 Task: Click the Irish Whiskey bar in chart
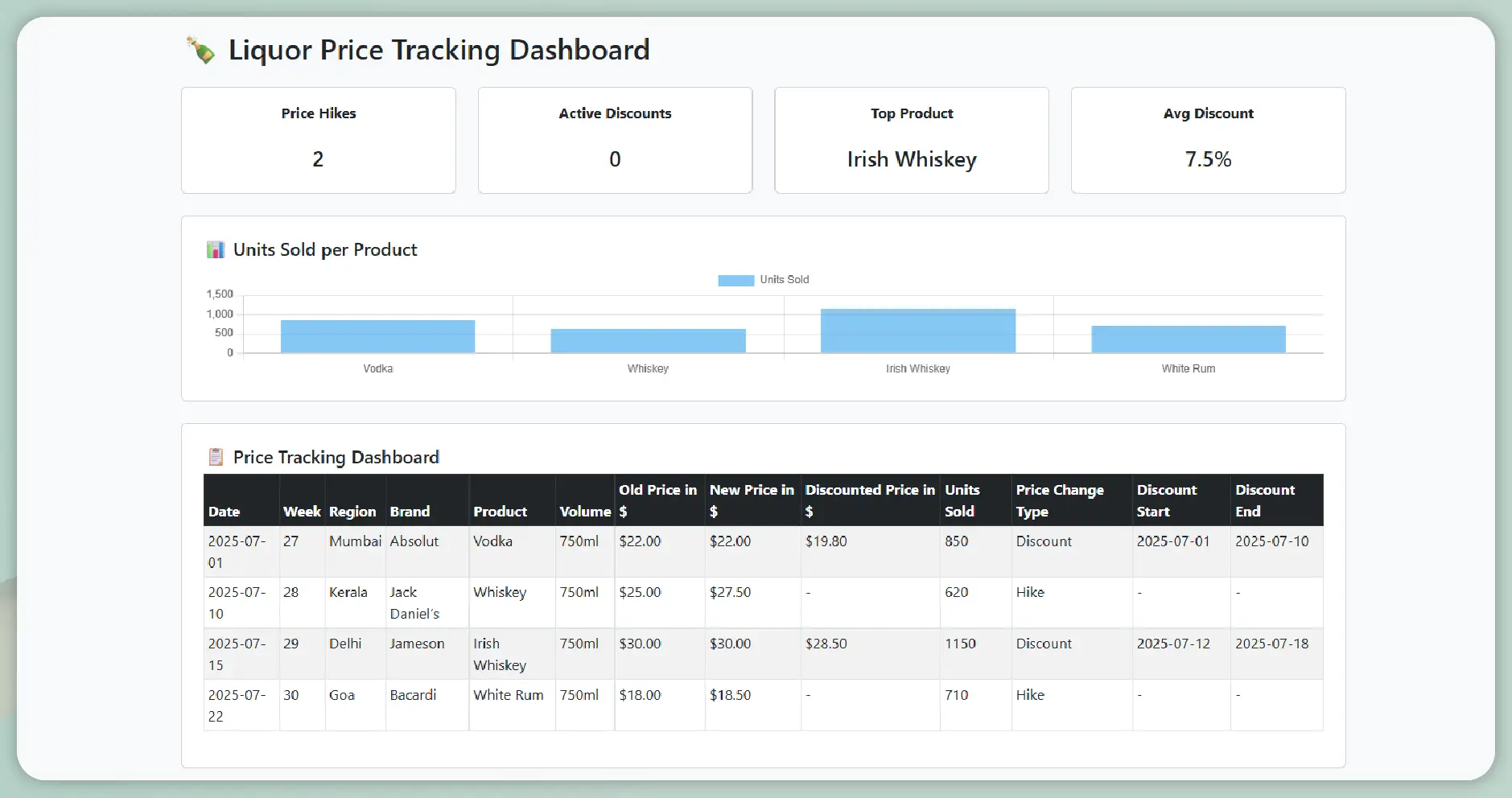coord(917,331)
